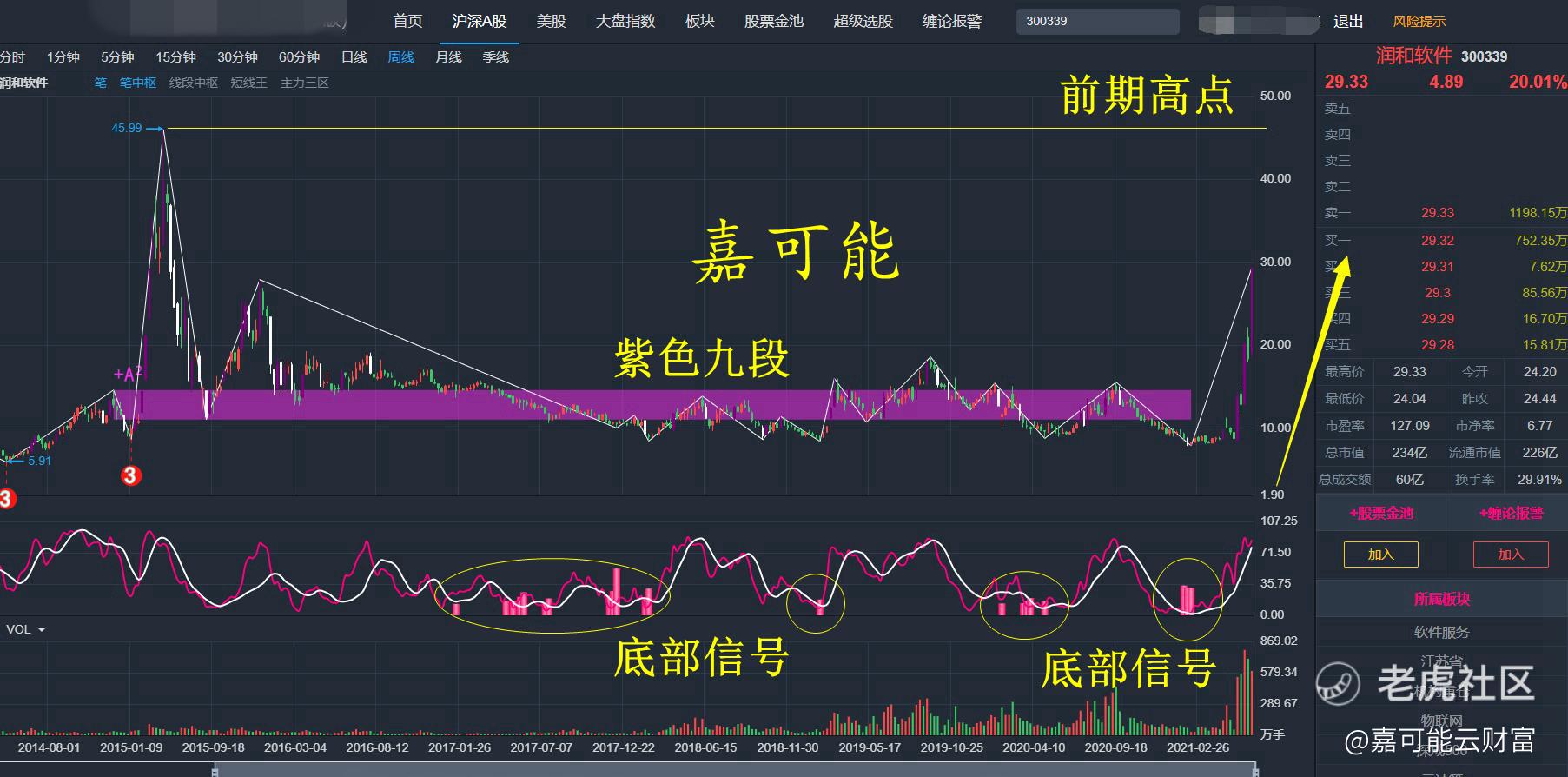Click the 买一 volume 752.35万
The height and width of the screenshot is (777, 1568).
point(1541,241)
